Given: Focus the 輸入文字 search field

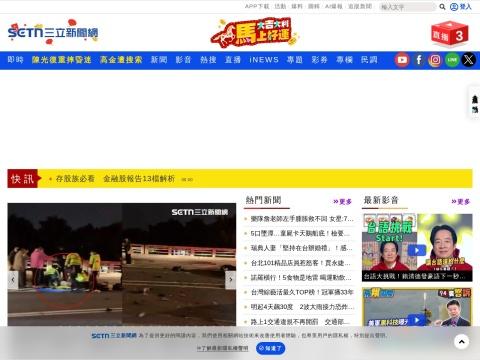Looking at the screenshot, I should click(x=407, y=7).
